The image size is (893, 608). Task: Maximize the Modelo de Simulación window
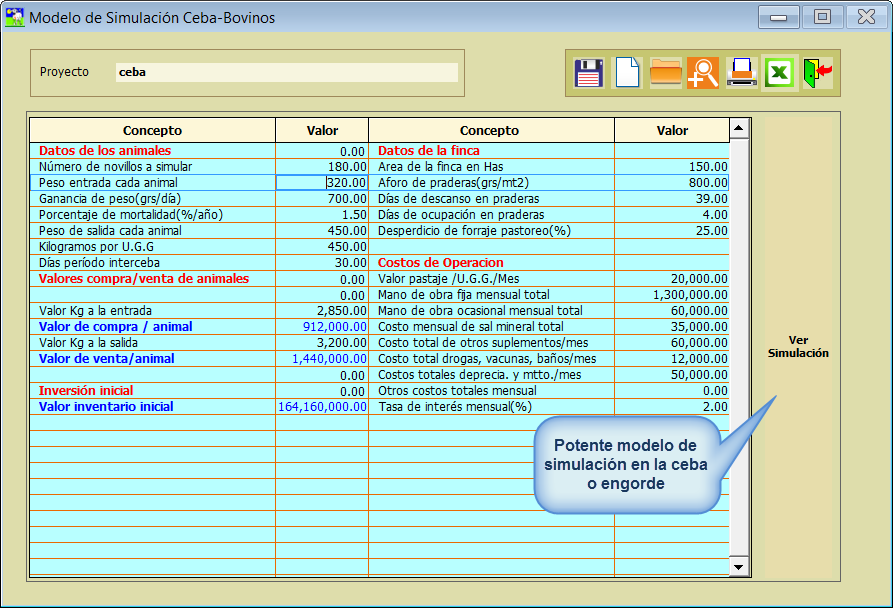[822, 17]
